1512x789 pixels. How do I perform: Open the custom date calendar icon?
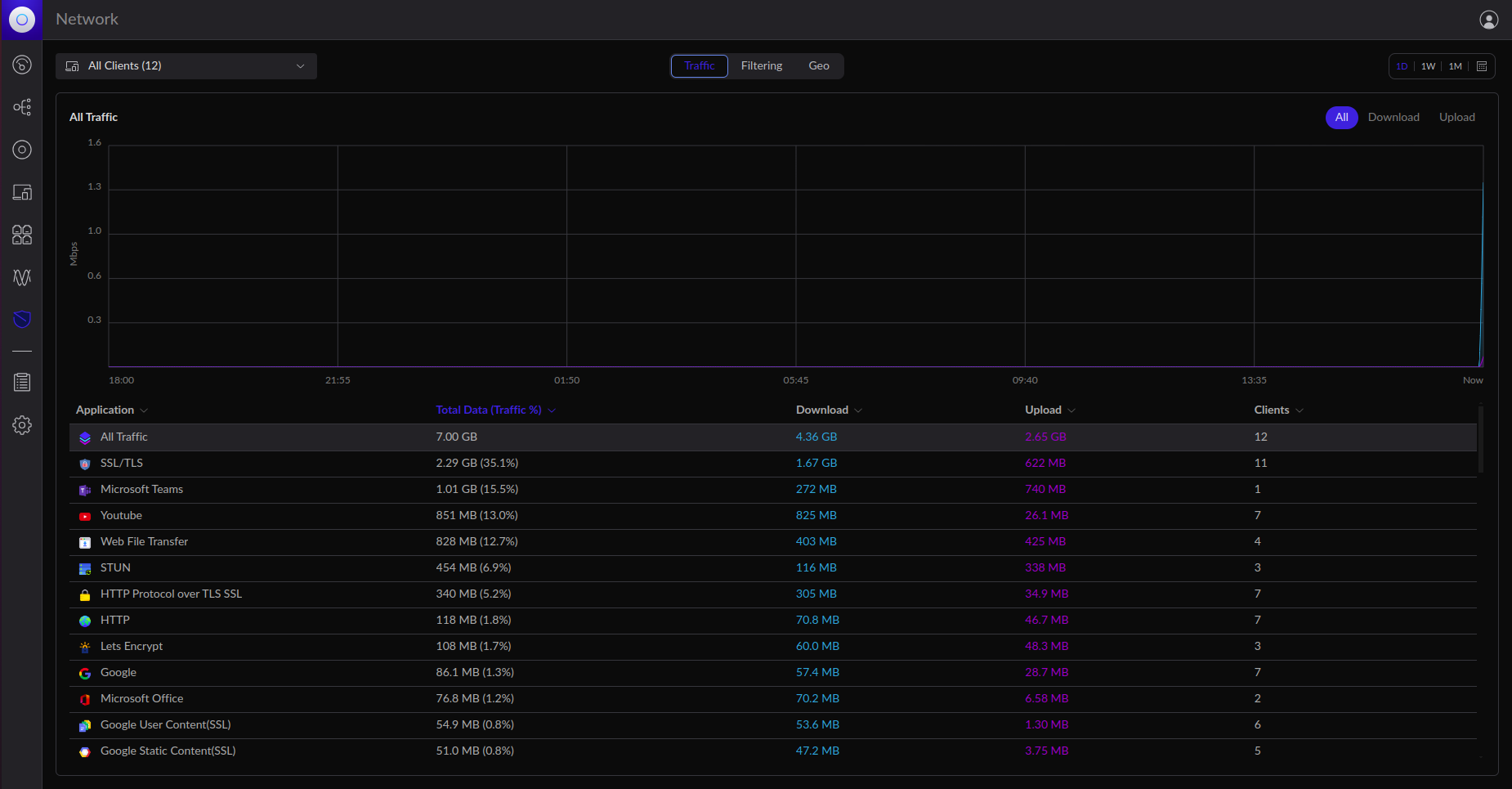click(x=1482, y=66)
